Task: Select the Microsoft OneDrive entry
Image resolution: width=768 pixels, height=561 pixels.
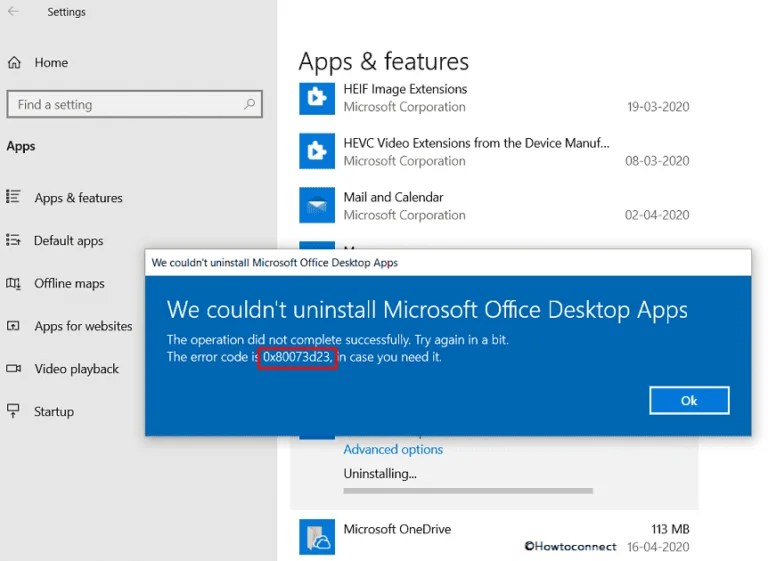Action: point(494,537)
